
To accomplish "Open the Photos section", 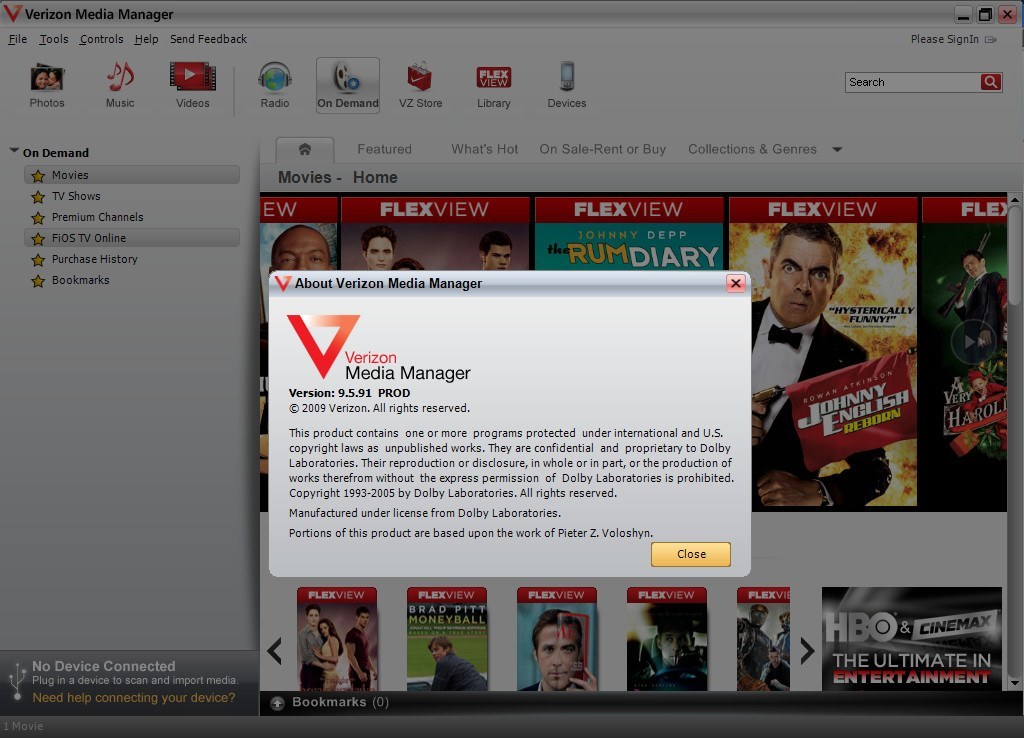I will [x=47, y=84].
